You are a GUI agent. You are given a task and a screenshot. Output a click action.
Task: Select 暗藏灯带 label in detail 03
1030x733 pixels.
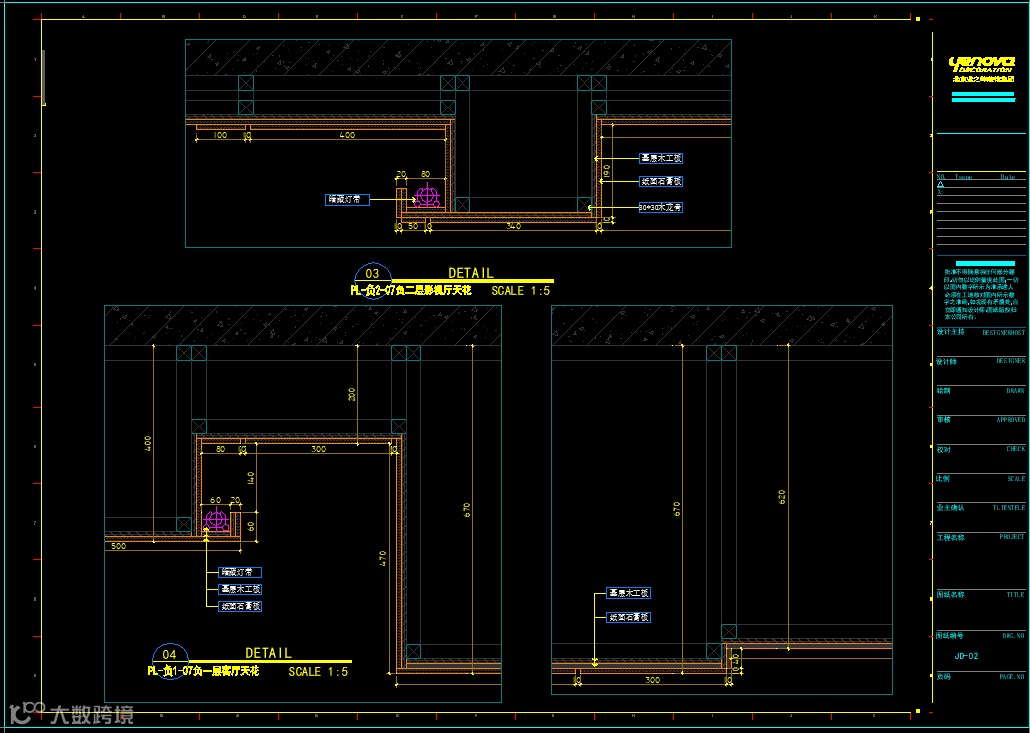[347, 199]
